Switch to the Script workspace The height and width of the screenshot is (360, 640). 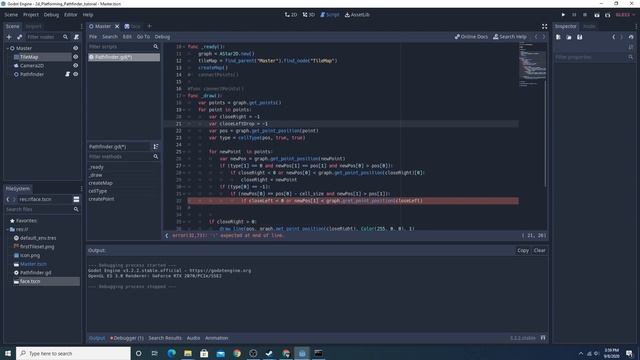coord(330,15)
